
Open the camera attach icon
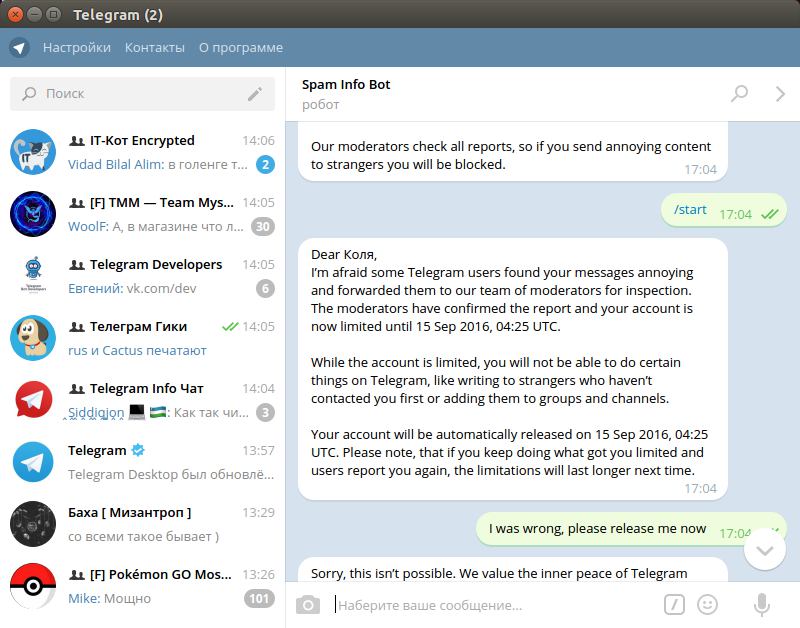[x=308, y=605]
